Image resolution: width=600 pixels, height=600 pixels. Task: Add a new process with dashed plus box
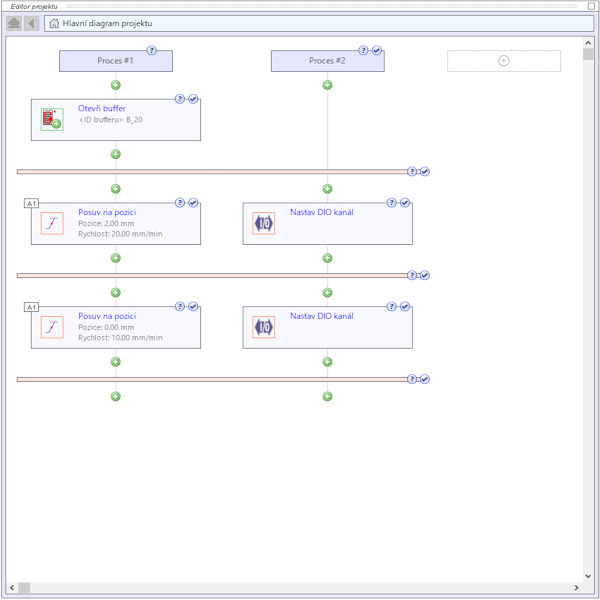point(504,61)
